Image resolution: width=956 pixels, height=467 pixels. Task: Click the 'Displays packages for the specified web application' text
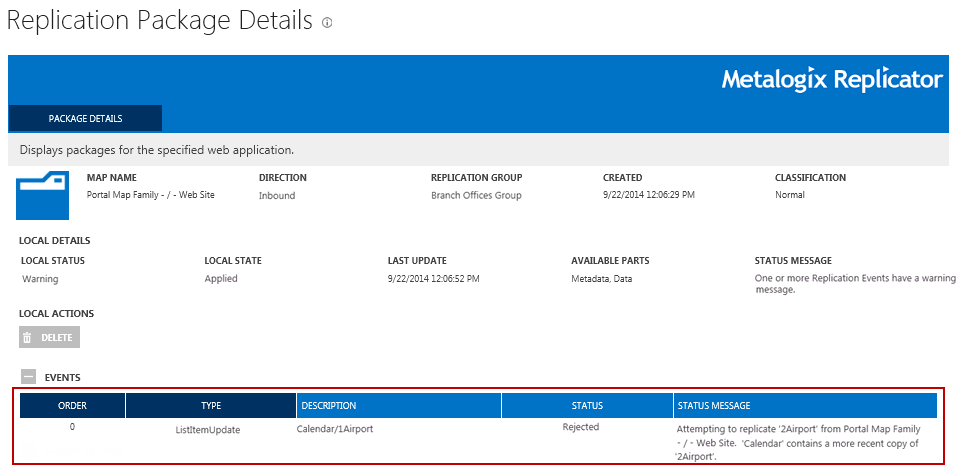(x=157, y=149)
